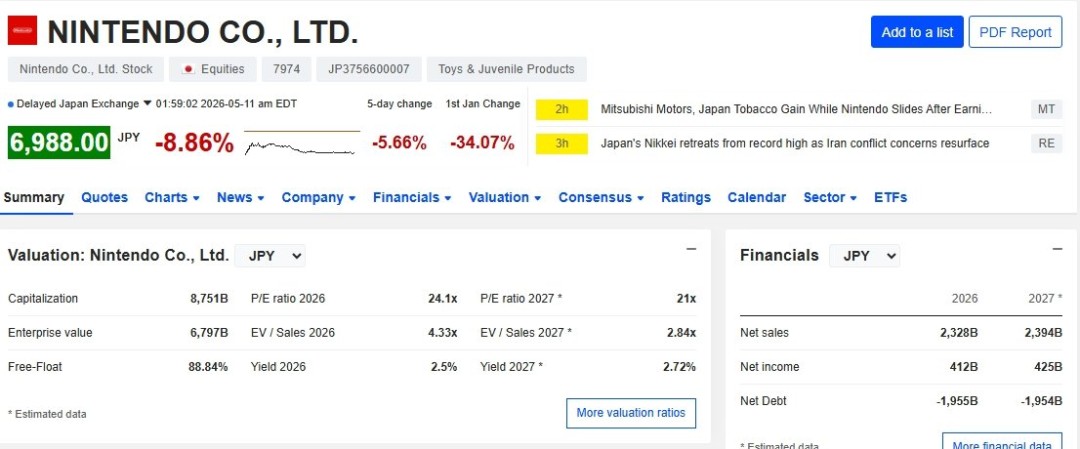Click the Yield 2026 value 2.5%
The width and height of the screenshot is (1080, 449).
[x=444, y=367]
